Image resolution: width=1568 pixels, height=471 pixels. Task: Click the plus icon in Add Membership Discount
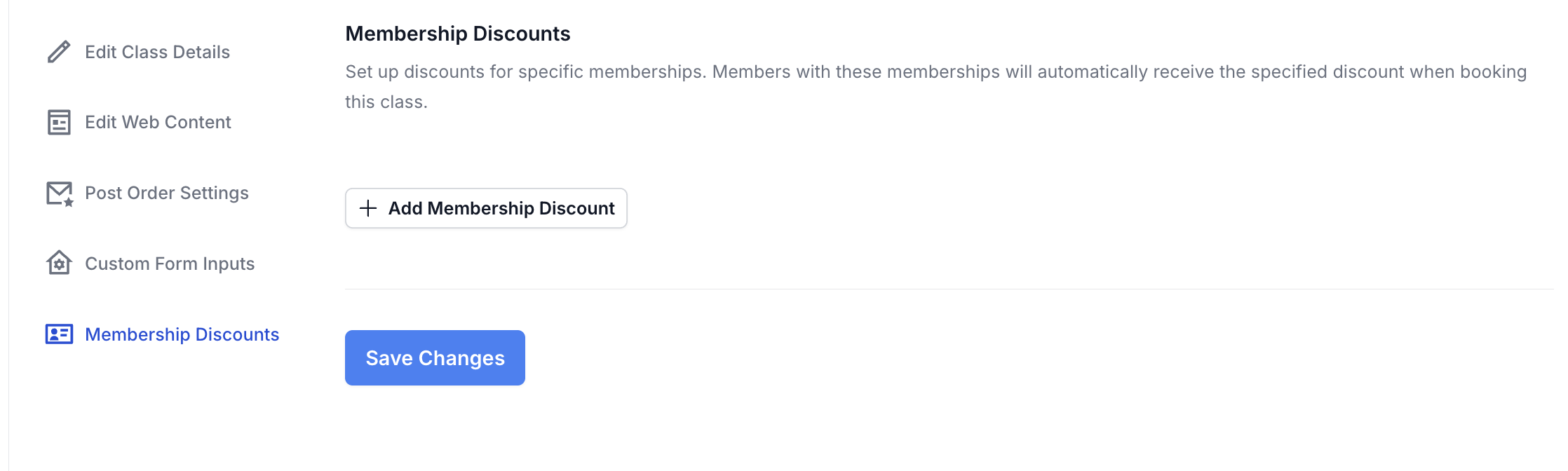368,208
